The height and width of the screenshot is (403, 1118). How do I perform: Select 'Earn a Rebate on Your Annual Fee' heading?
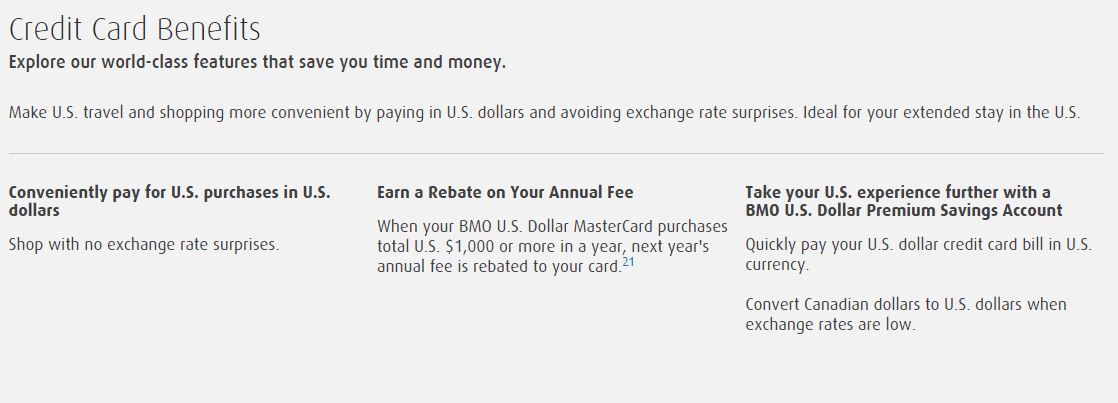pyautogui.click(x=505, y=193)
